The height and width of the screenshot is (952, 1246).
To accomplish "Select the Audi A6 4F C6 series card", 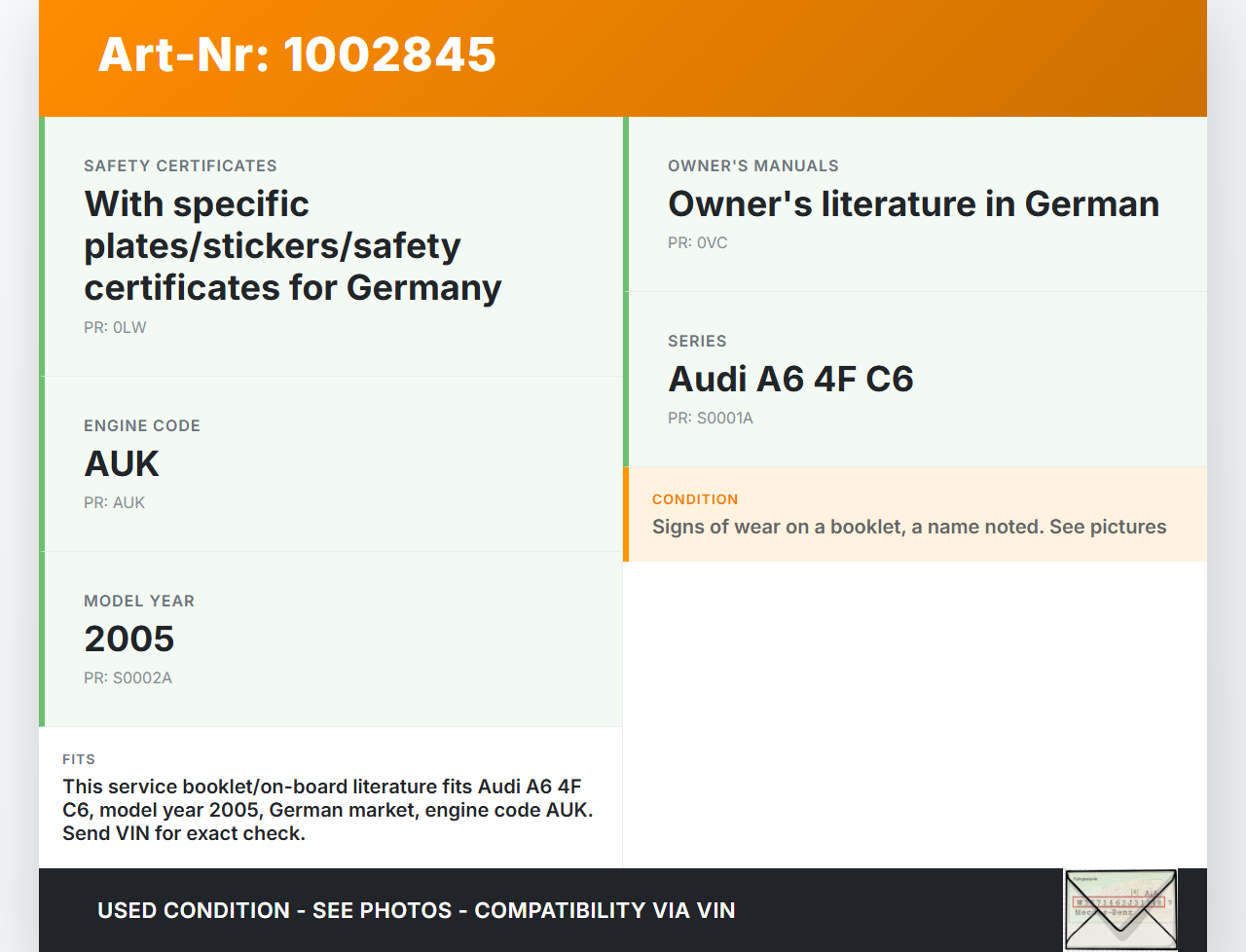I will pyautogui.click(x=915, y=380).
